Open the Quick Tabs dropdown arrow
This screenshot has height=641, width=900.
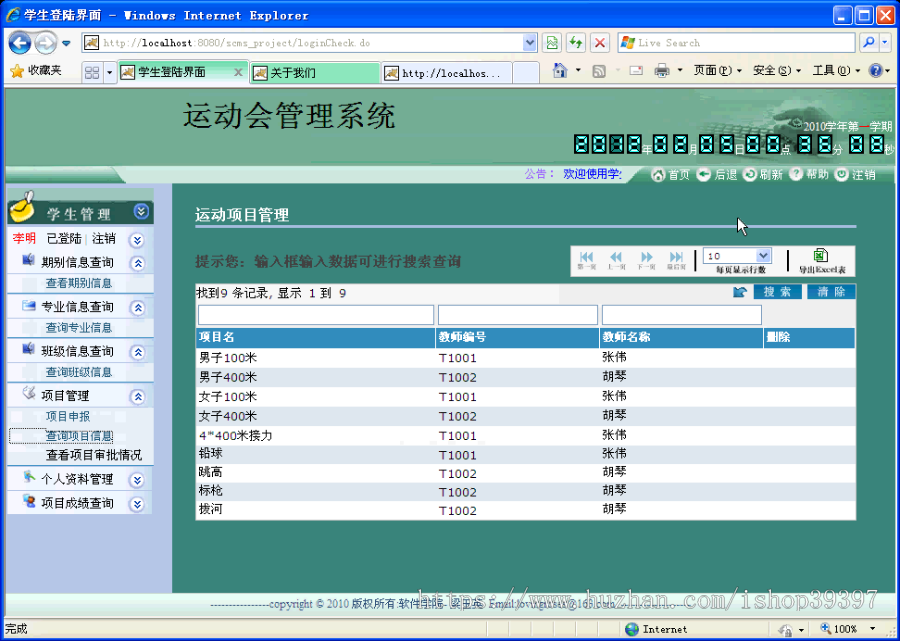click(x=109, y=73)
